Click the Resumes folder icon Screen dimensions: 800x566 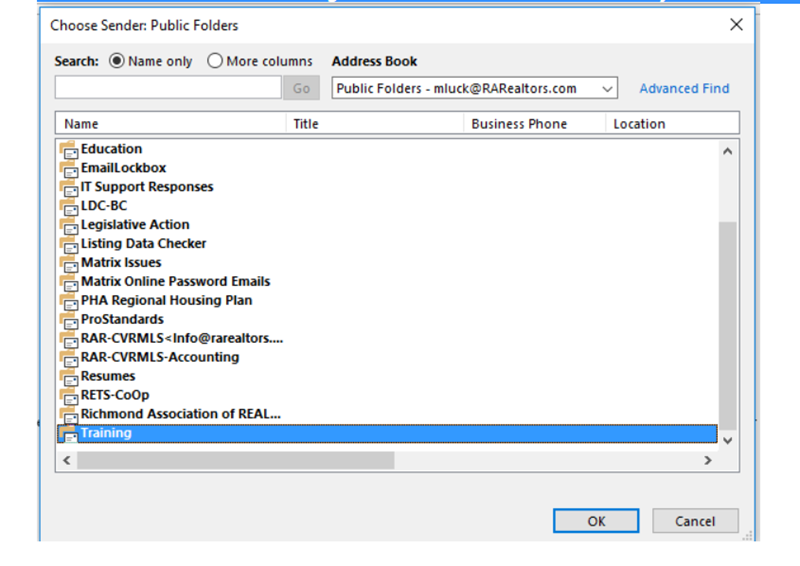point(68,376)
